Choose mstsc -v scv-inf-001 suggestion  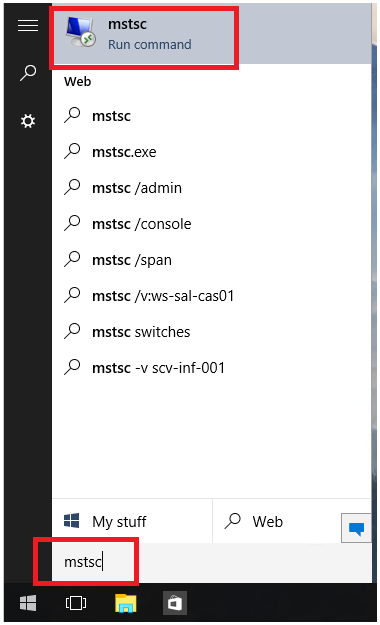point(211,368)
